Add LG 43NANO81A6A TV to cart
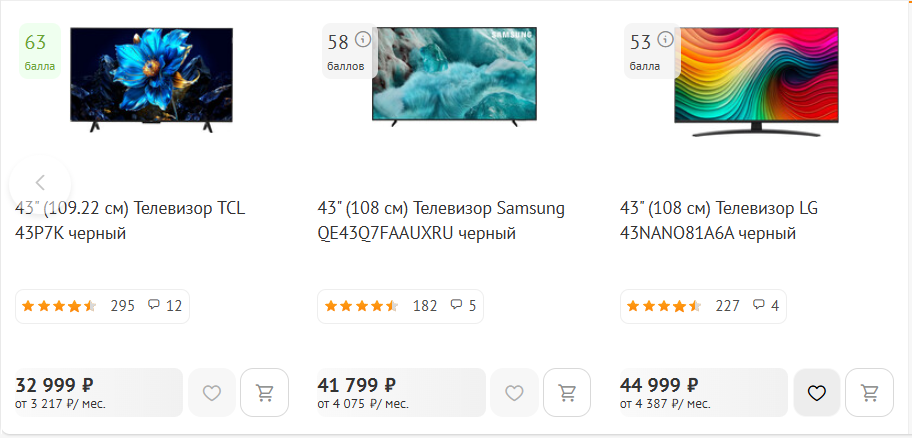The image size is (912, 438). pos(869,393)
